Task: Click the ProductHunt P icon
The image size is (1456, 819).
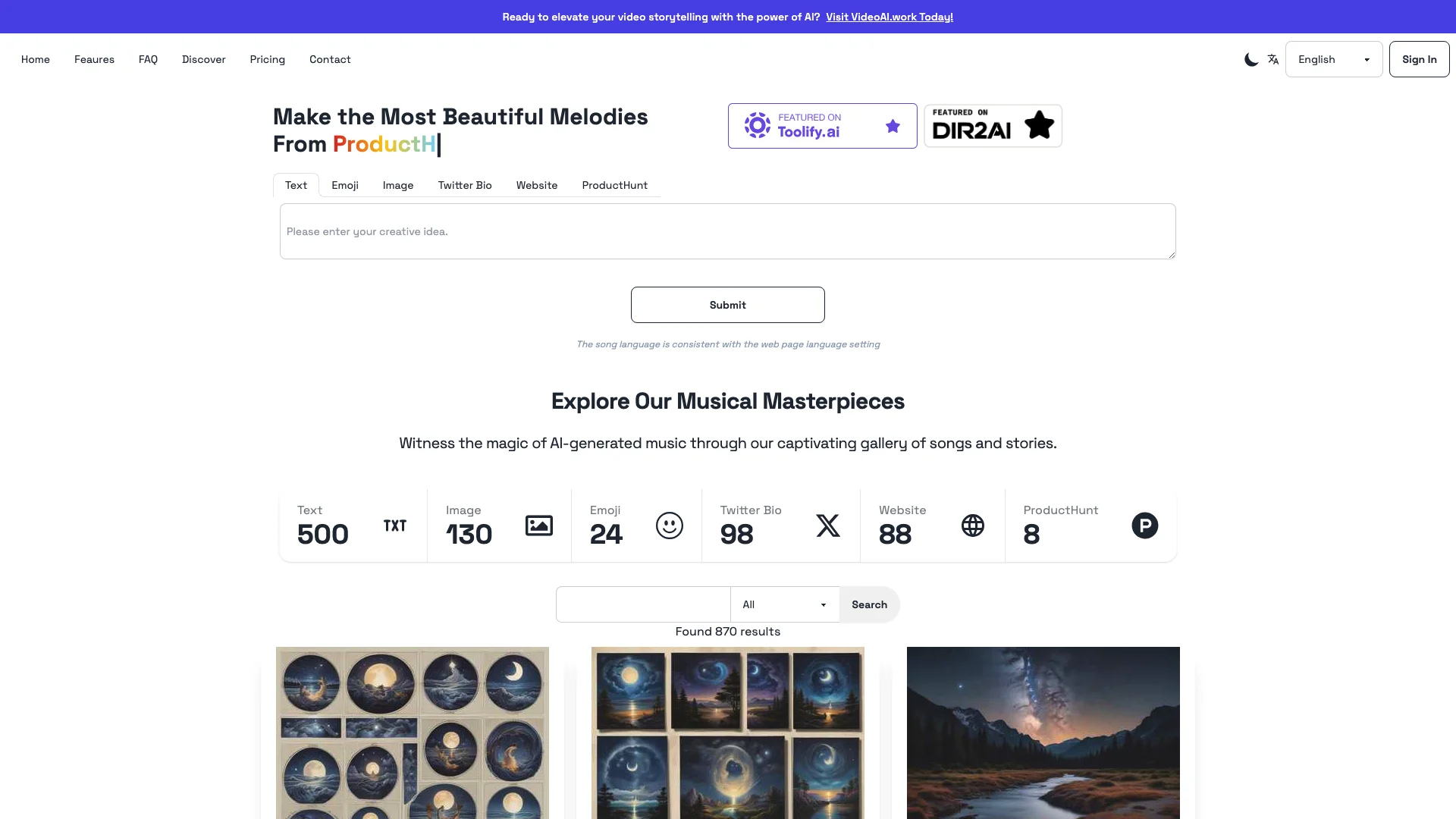Action: click(x=1145, y=525)
